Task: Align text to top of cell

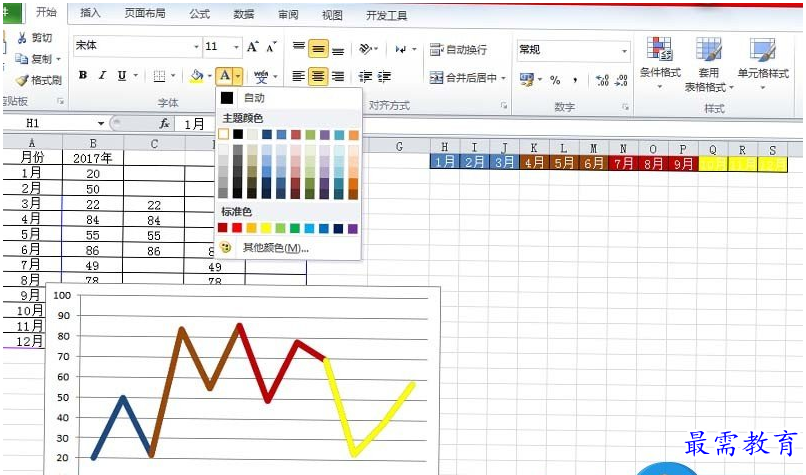Action: [x=299, y=47]
